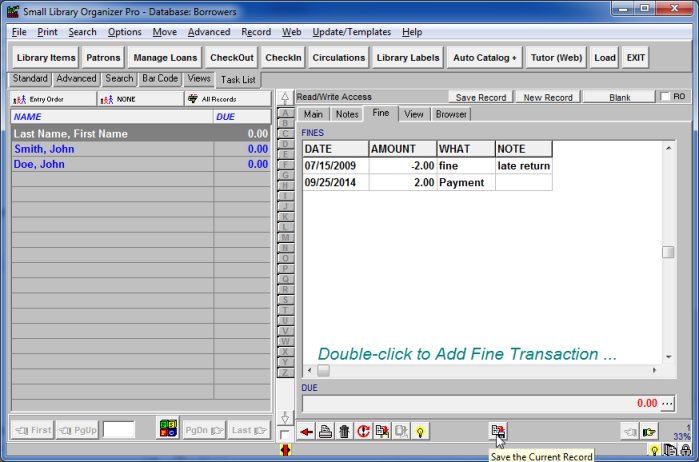Viewport: 699px width, 462px height.
Task: Click the AMOUNT column header
Action: tap(403, 149)
